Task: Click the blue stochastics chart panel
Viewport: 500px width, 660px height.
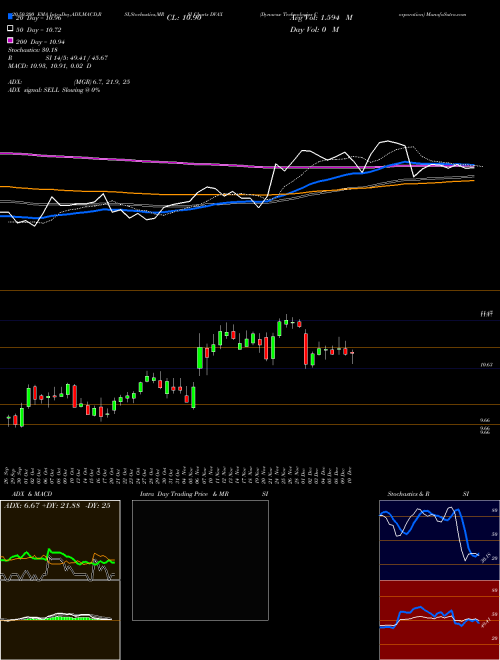Action: tap(439, 540)
